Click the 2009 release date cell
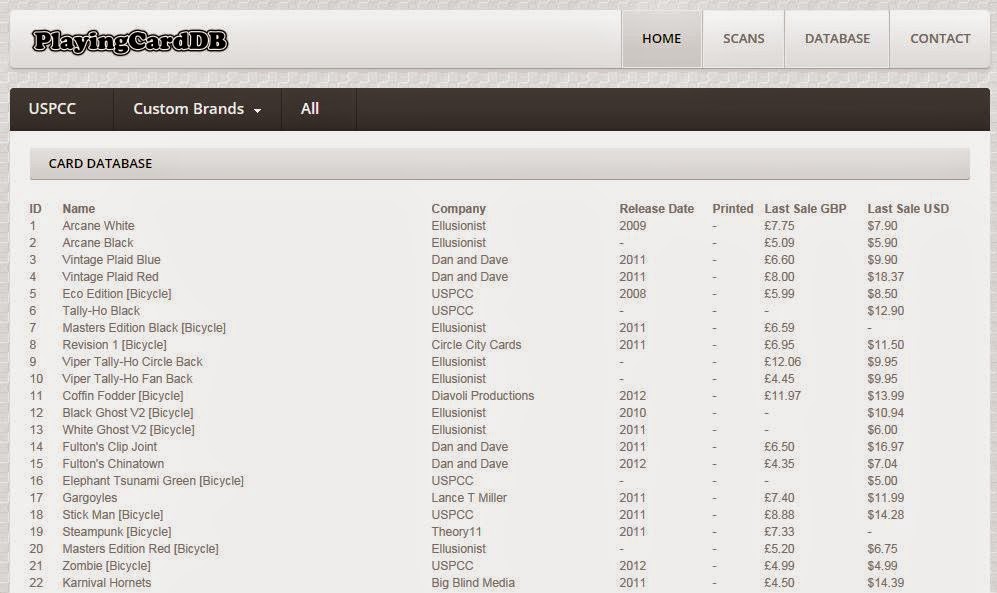This screenshot has height=593, width=997. coord(632,226)
